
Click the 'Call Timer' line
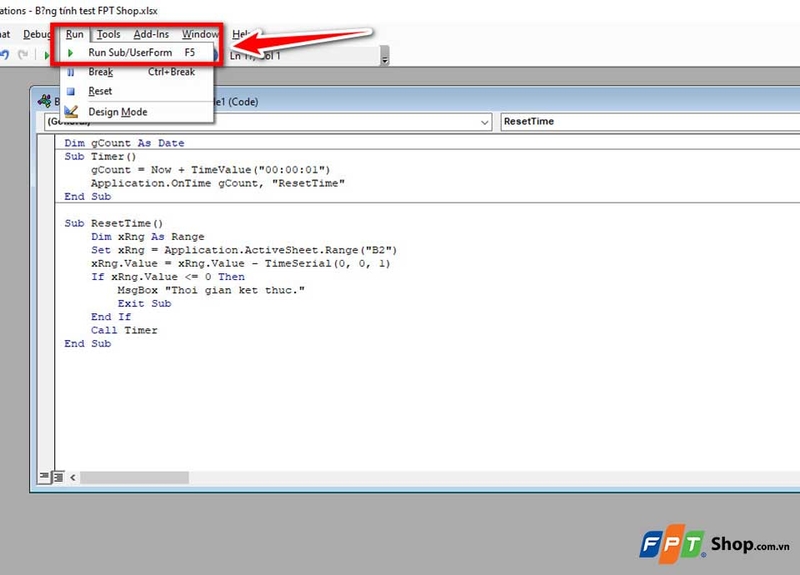tap(124, 330)
